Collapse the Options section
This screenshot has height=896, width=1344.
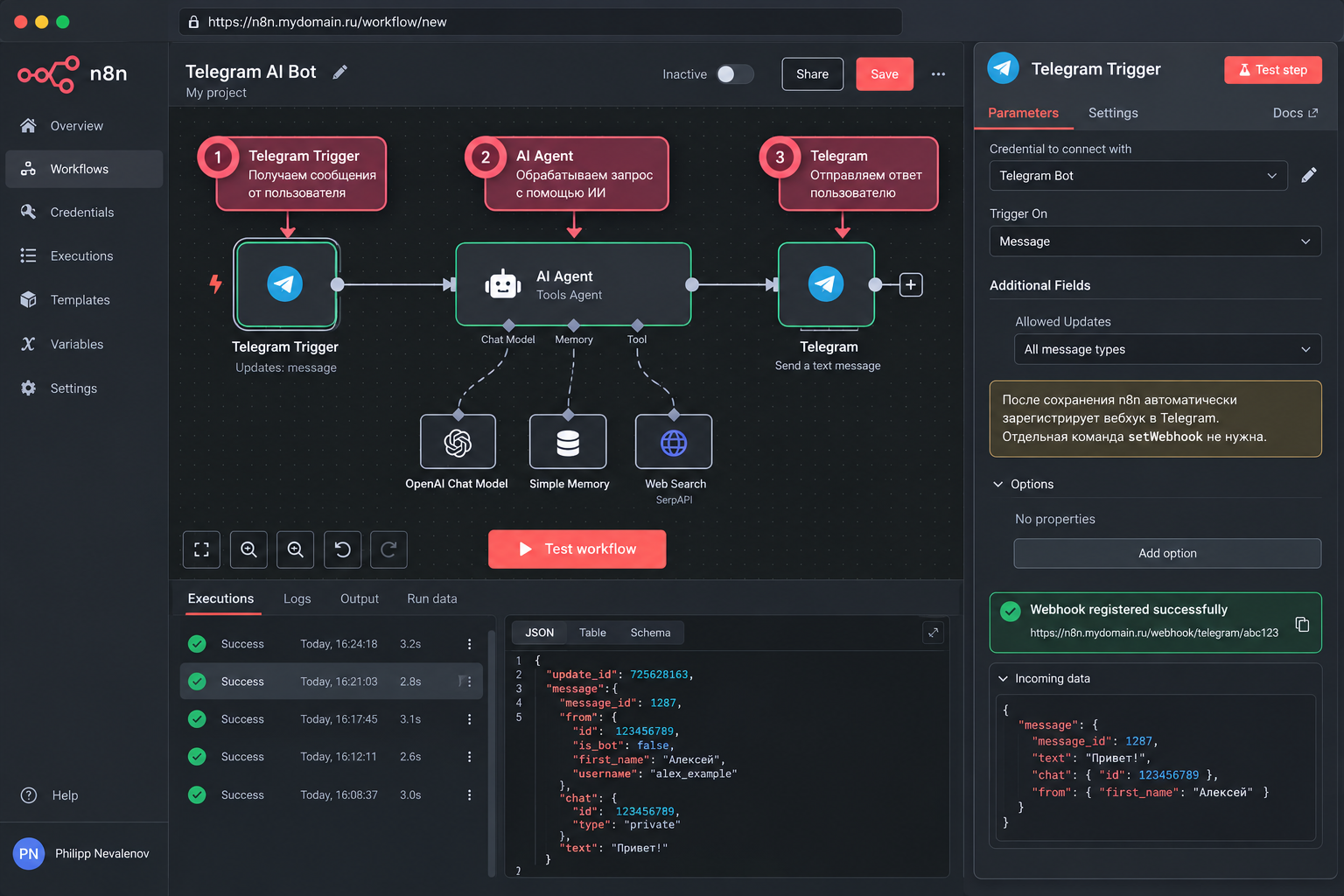pyautogui.click(x=997, y=484)
